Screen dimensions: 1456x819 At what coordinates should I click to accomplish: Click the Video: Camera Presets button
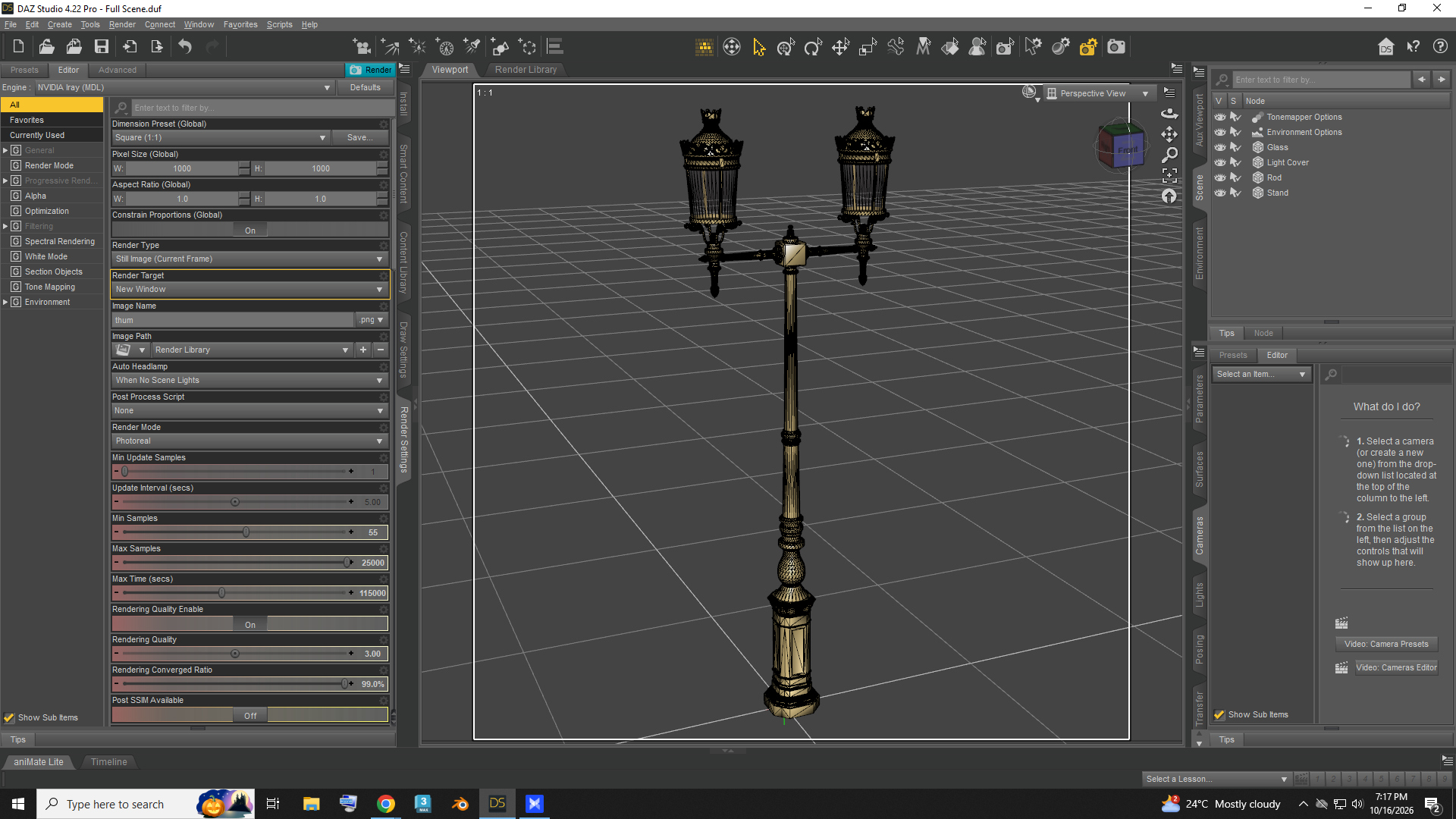coord(1386,644)
